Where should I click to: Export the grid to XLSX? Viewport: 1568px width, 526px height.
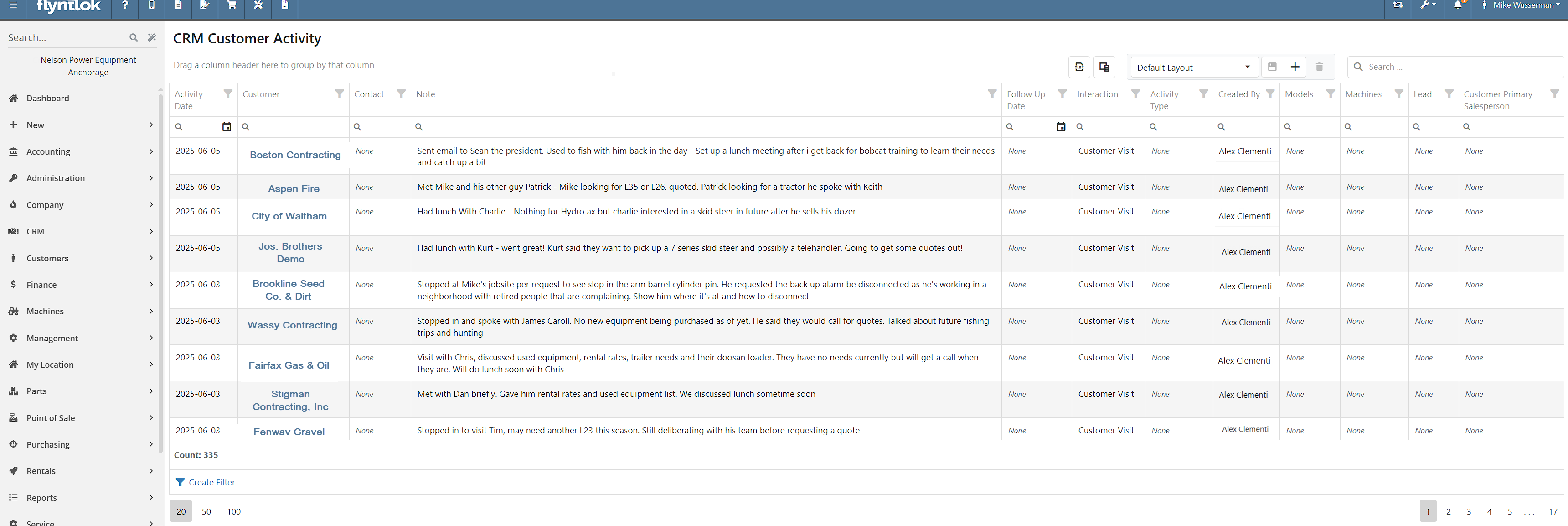(x=1079, y=67)
